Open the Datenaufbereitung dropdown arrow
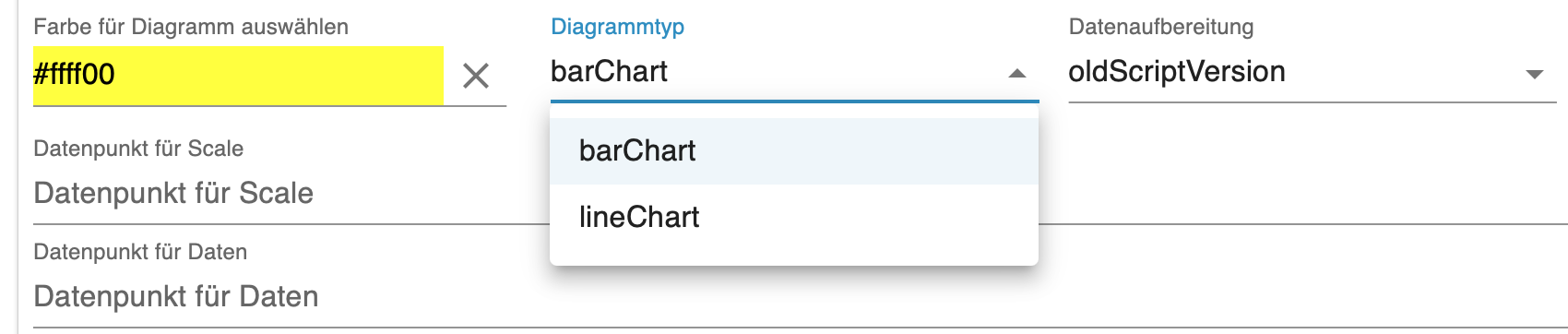This screenshot has height=334, width=1568. (1535, 74)
